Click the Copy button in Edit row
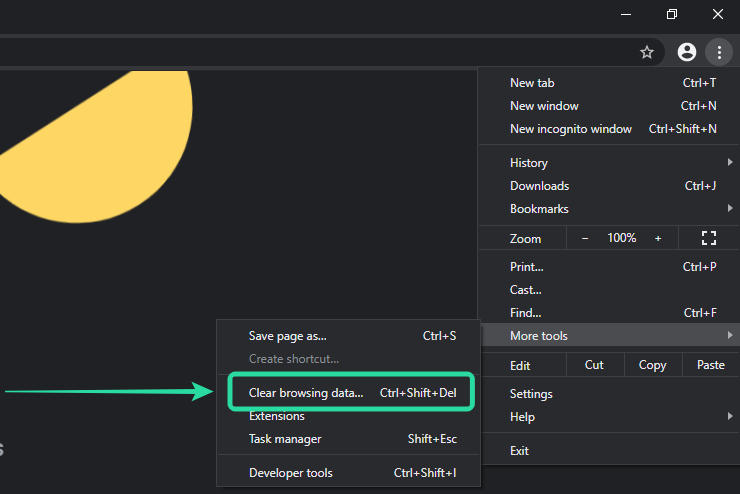The height and width of the screenshot is (494, 740). tap(652, 365)
